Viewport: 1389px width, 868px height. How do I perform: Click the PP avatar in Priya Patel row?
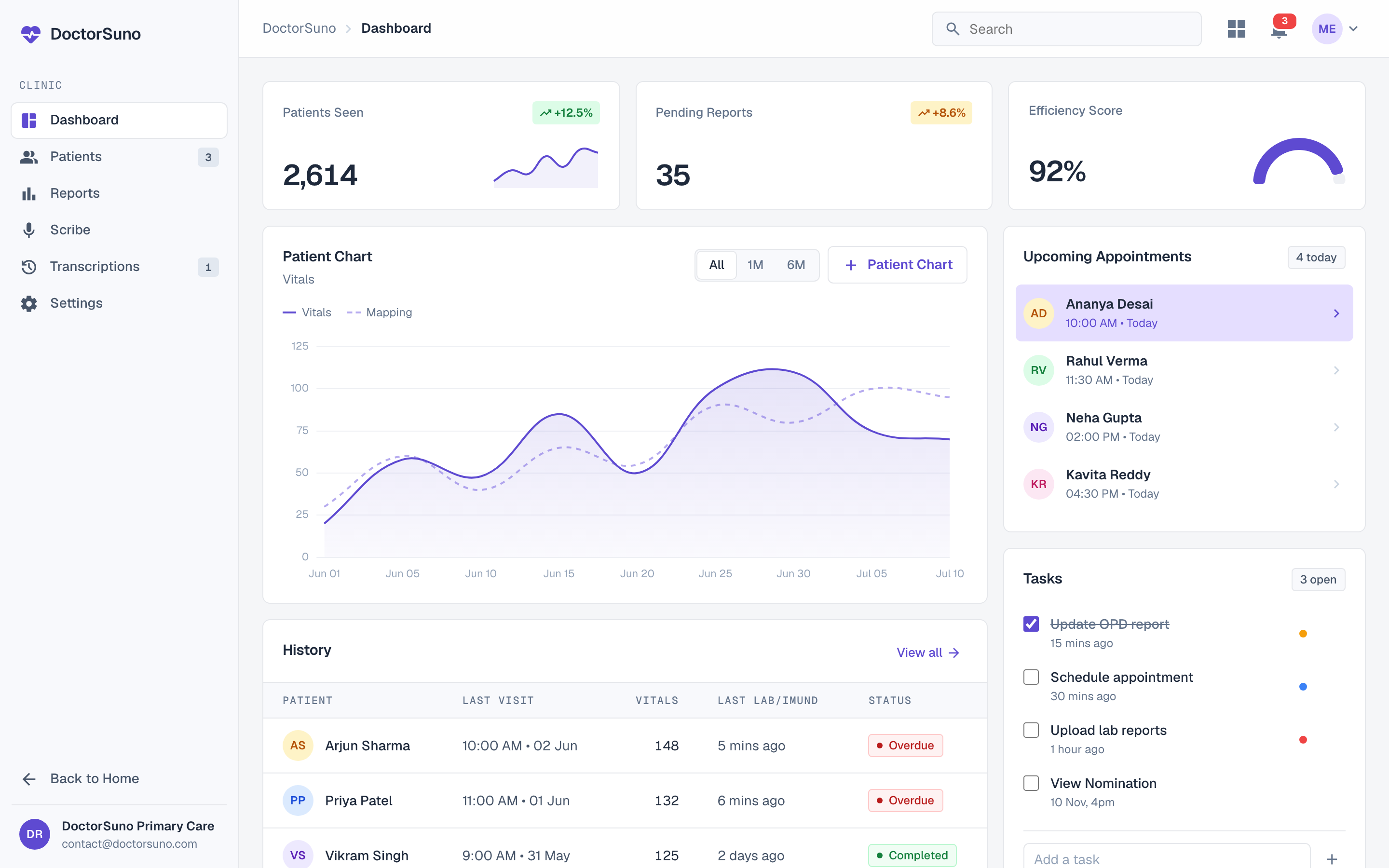pos(297,800)
